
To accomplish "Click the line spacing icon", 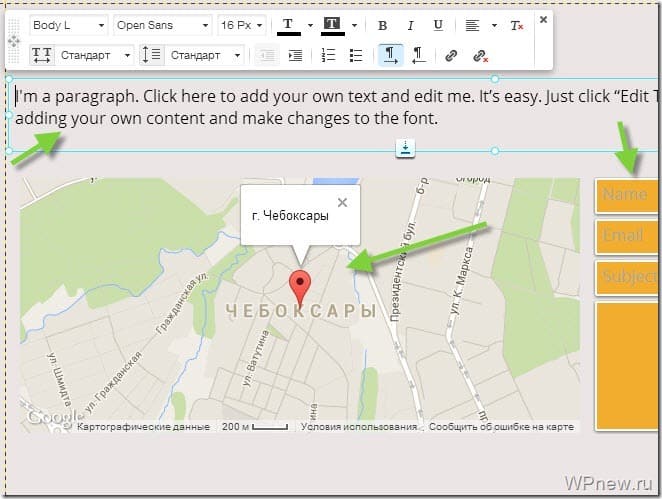I will (x=152, y=55).
